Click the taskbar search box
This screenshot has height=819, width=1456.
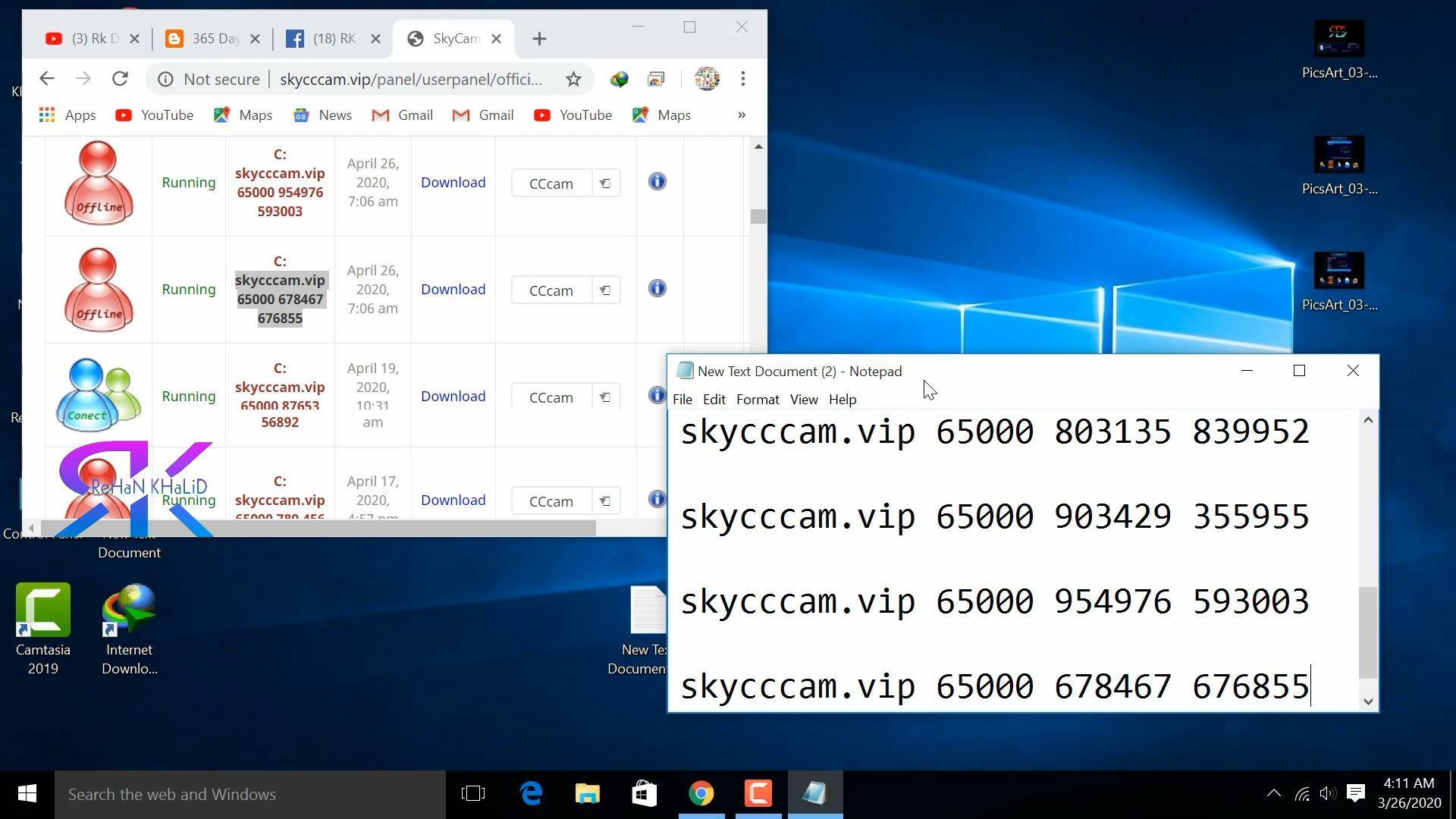pyautogui.click(x=250, y=794)
